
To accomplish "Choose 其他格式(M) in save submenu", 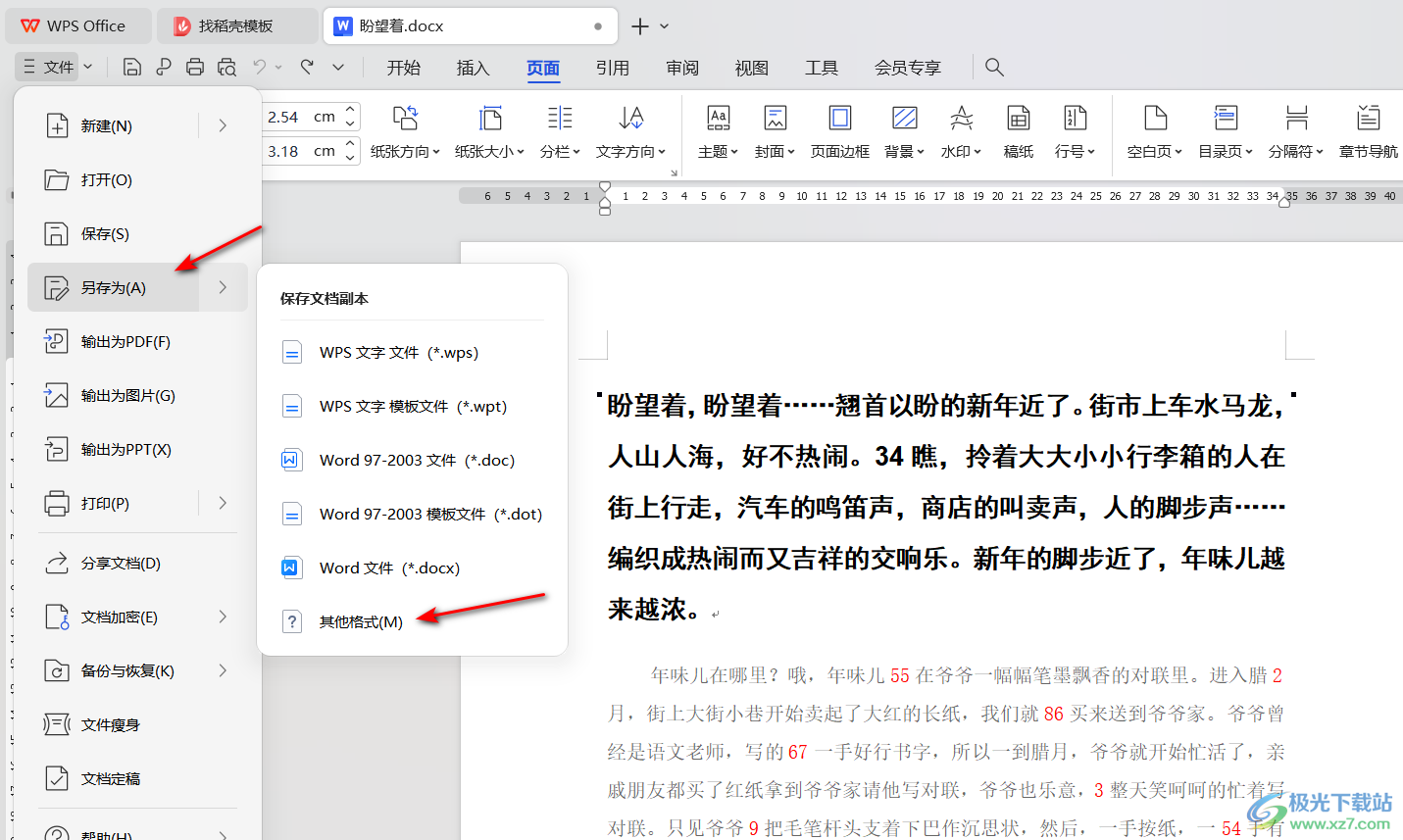I will pyautogui.click(x=412, y=621).
